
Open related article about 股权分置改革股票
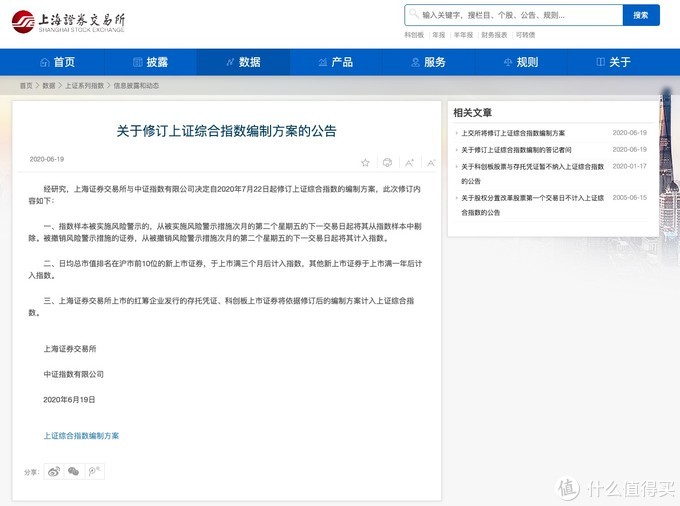coord(533,205)
